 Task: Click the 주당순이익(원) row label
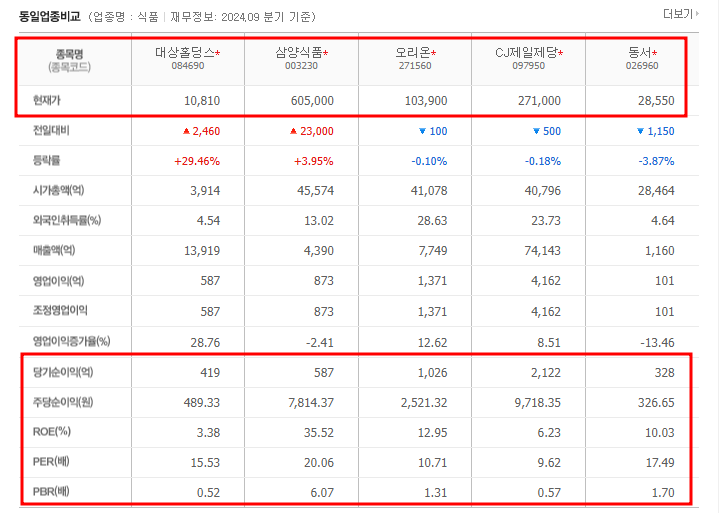[63, 402]
